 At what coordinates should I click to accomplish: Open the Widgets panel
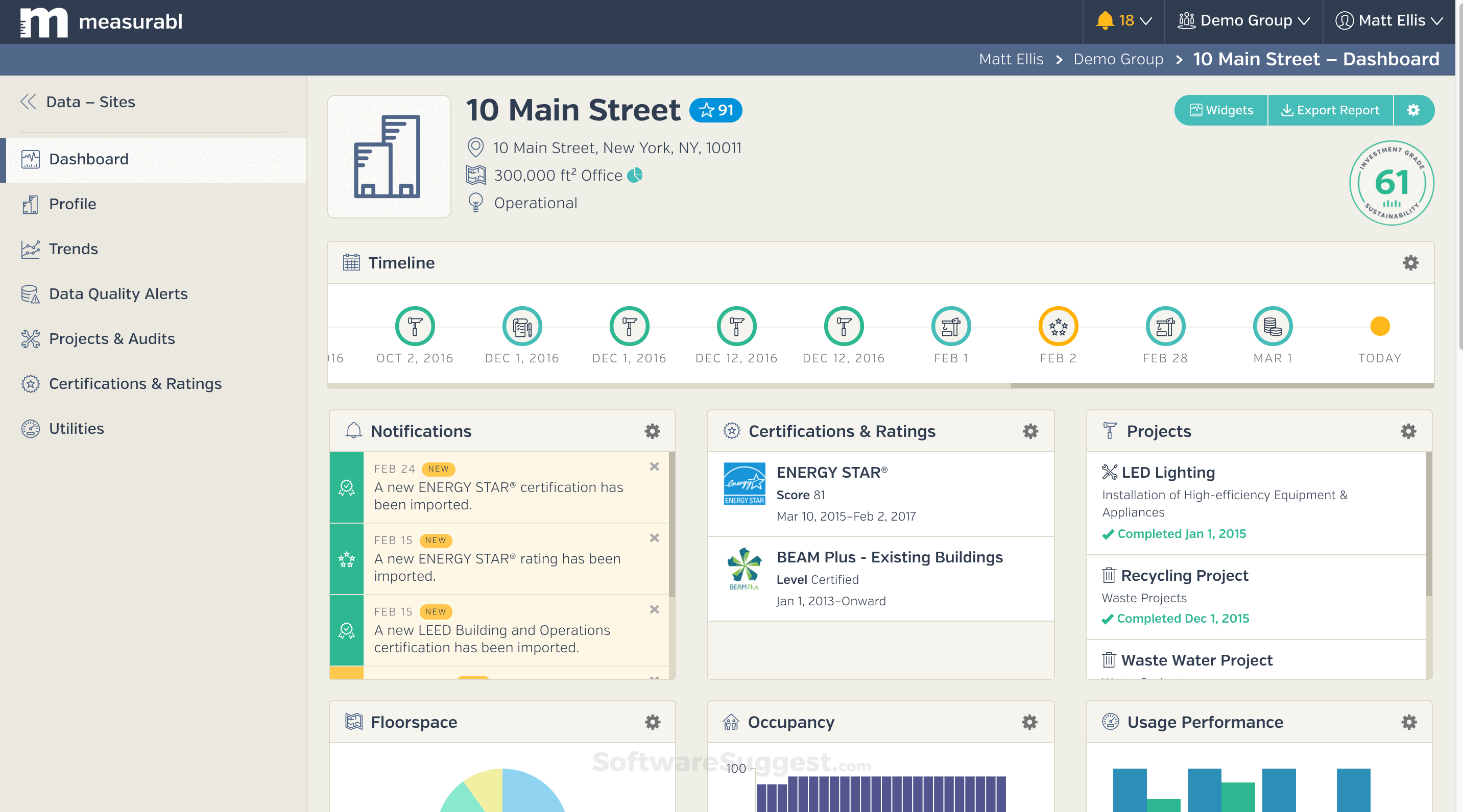point(1220,110)
